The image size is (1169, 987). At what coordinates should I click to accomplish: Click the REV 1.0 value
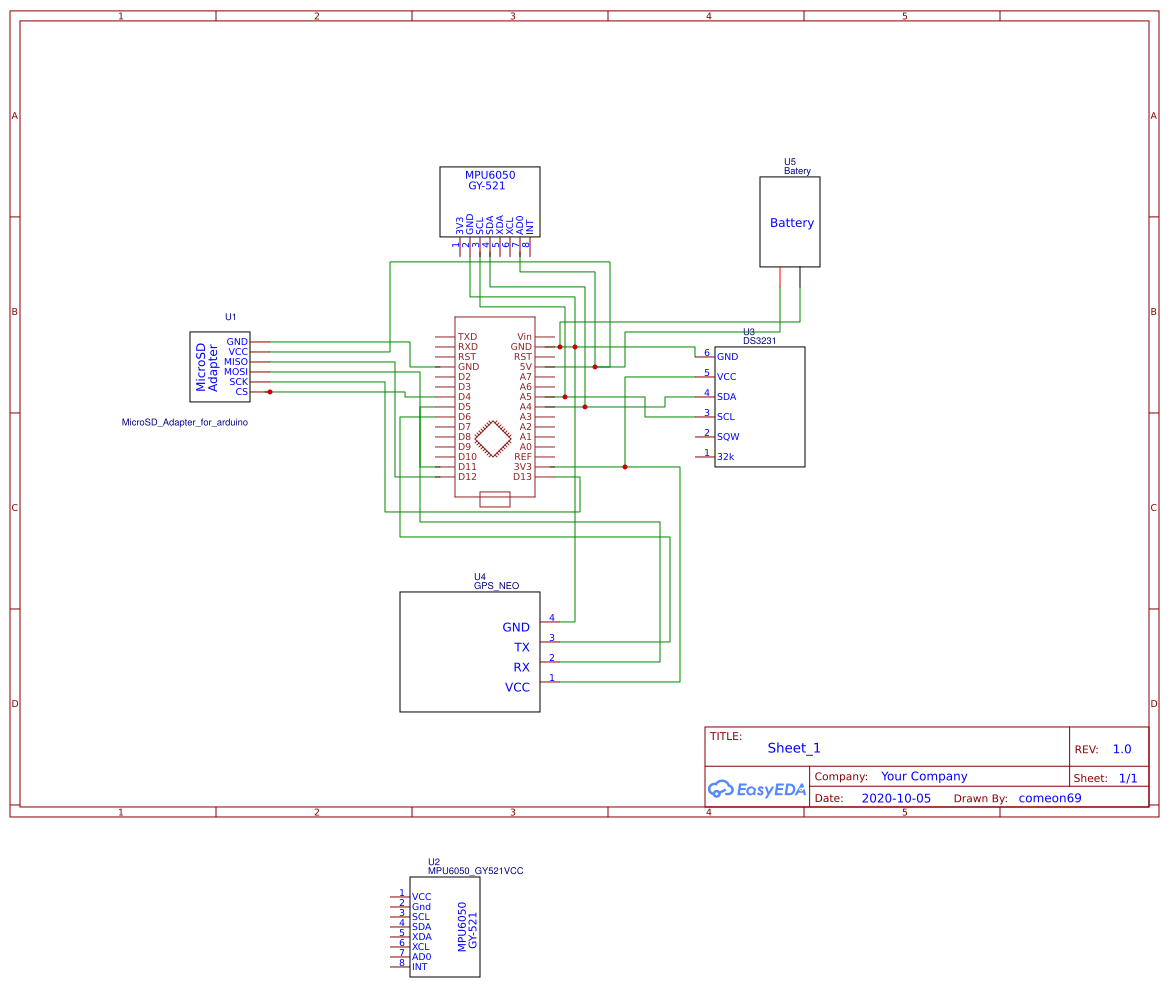click(1122, 747)
